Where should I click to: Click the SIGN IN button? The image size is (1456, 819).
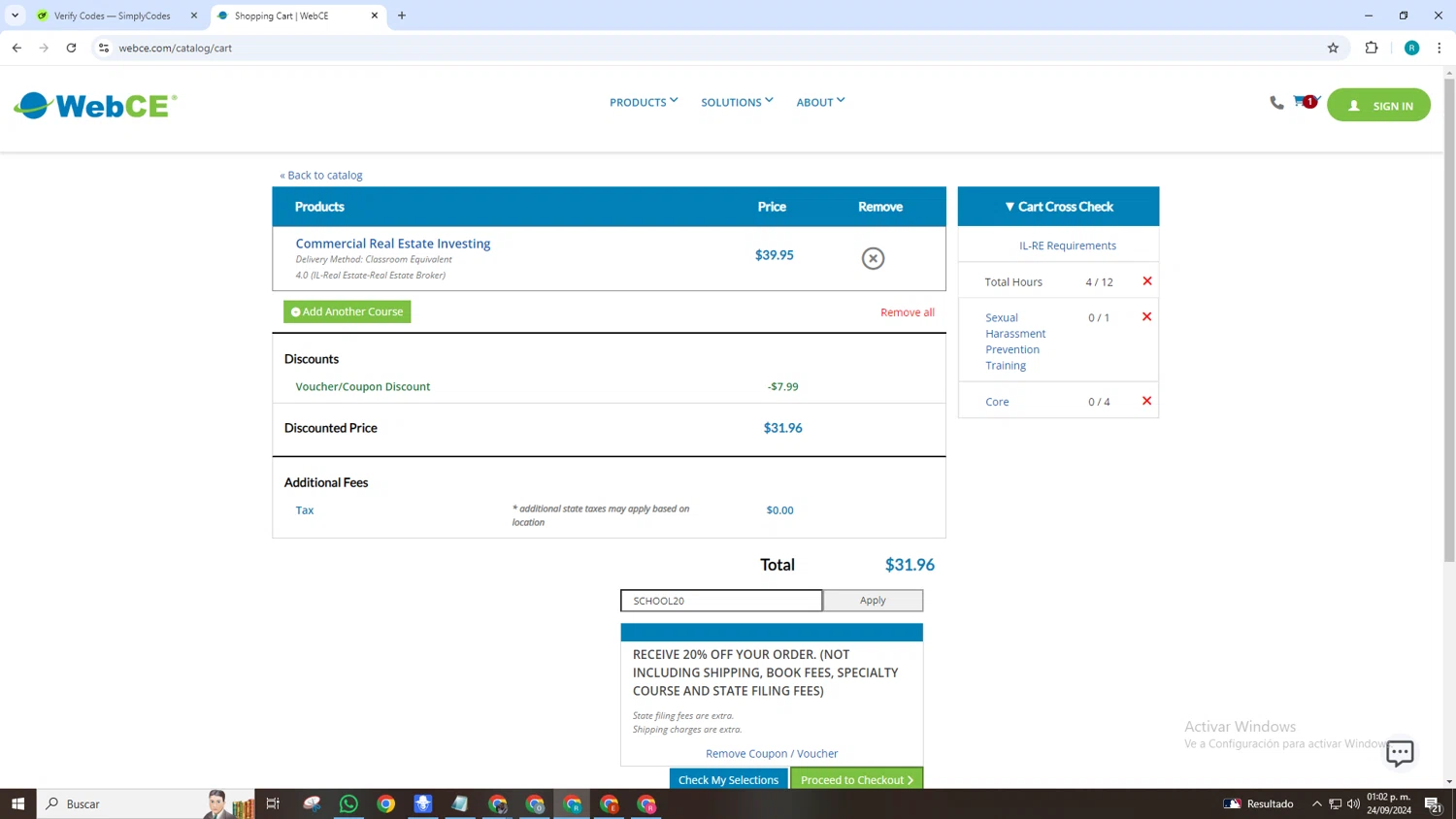click(x=1378, y=106)
